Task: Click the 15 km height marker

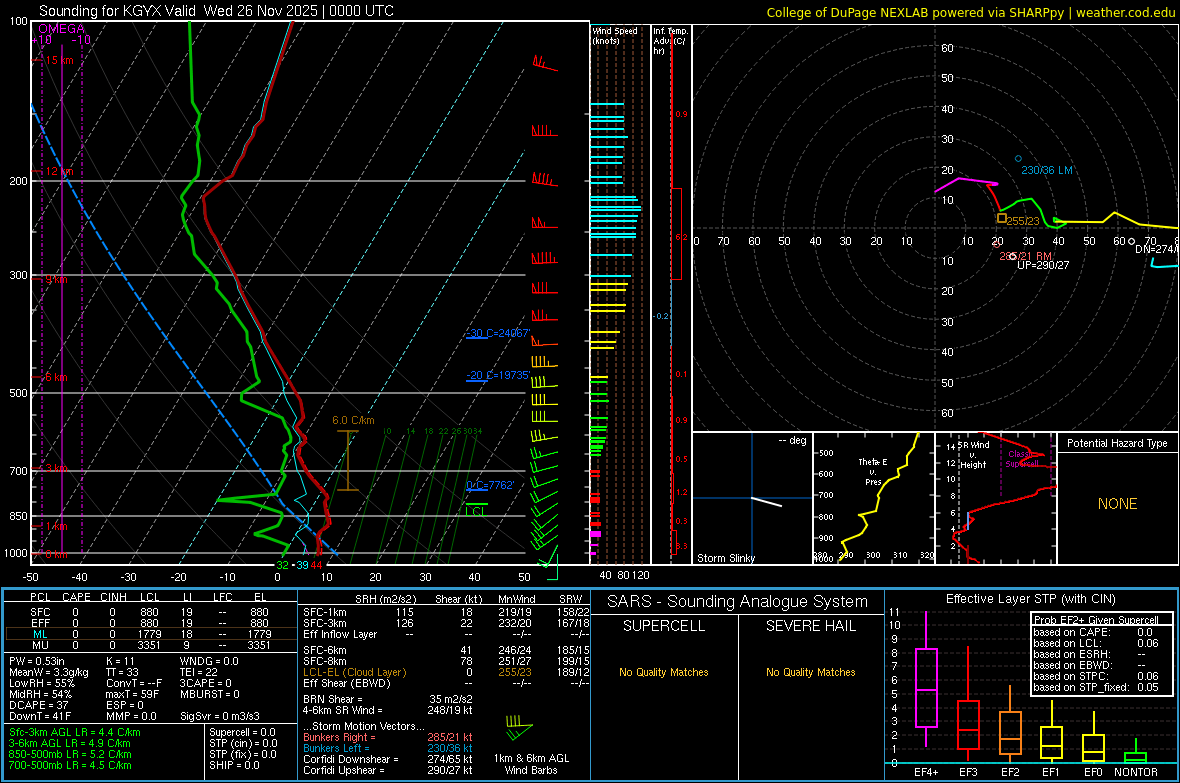Action: tap(59, 60)
